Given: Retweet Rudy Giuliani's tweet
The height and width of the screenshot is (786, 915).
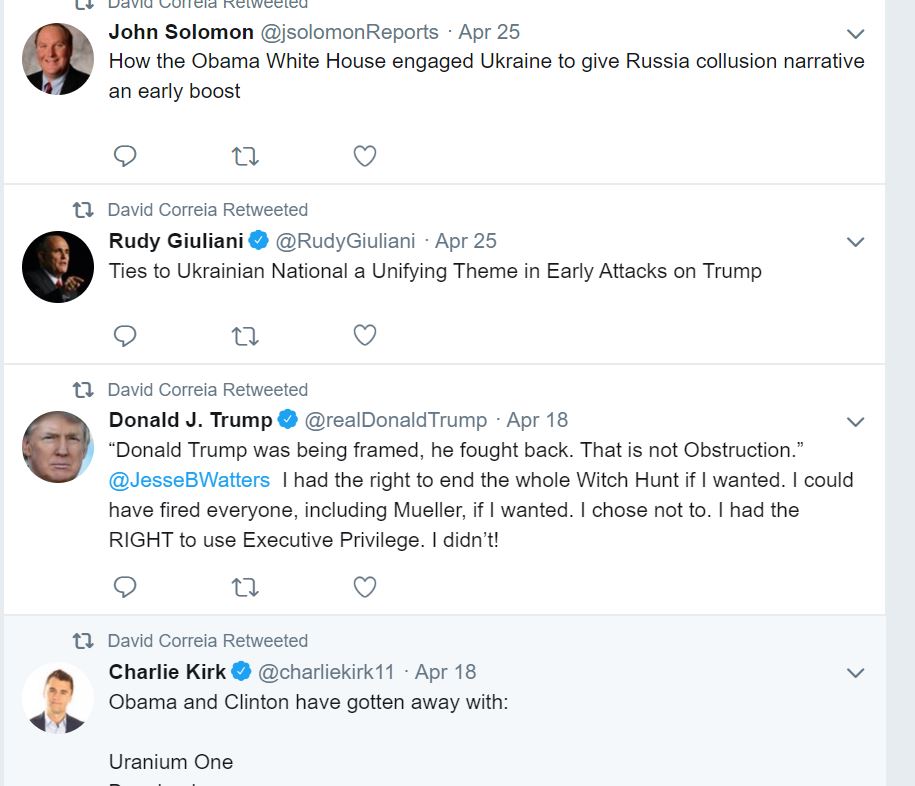Looking at the screenshot, I should pyautogui.click(x=245, y=336).
